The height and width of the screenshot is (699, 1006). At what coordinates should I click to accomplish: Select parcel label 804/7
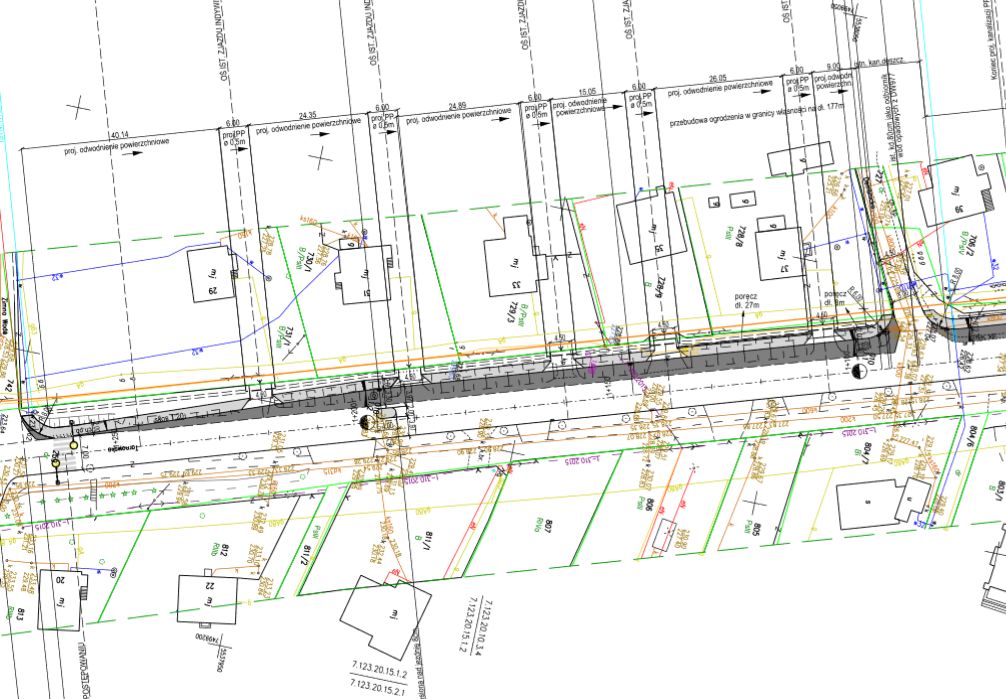pyautogui.click(x=869, y=453)
